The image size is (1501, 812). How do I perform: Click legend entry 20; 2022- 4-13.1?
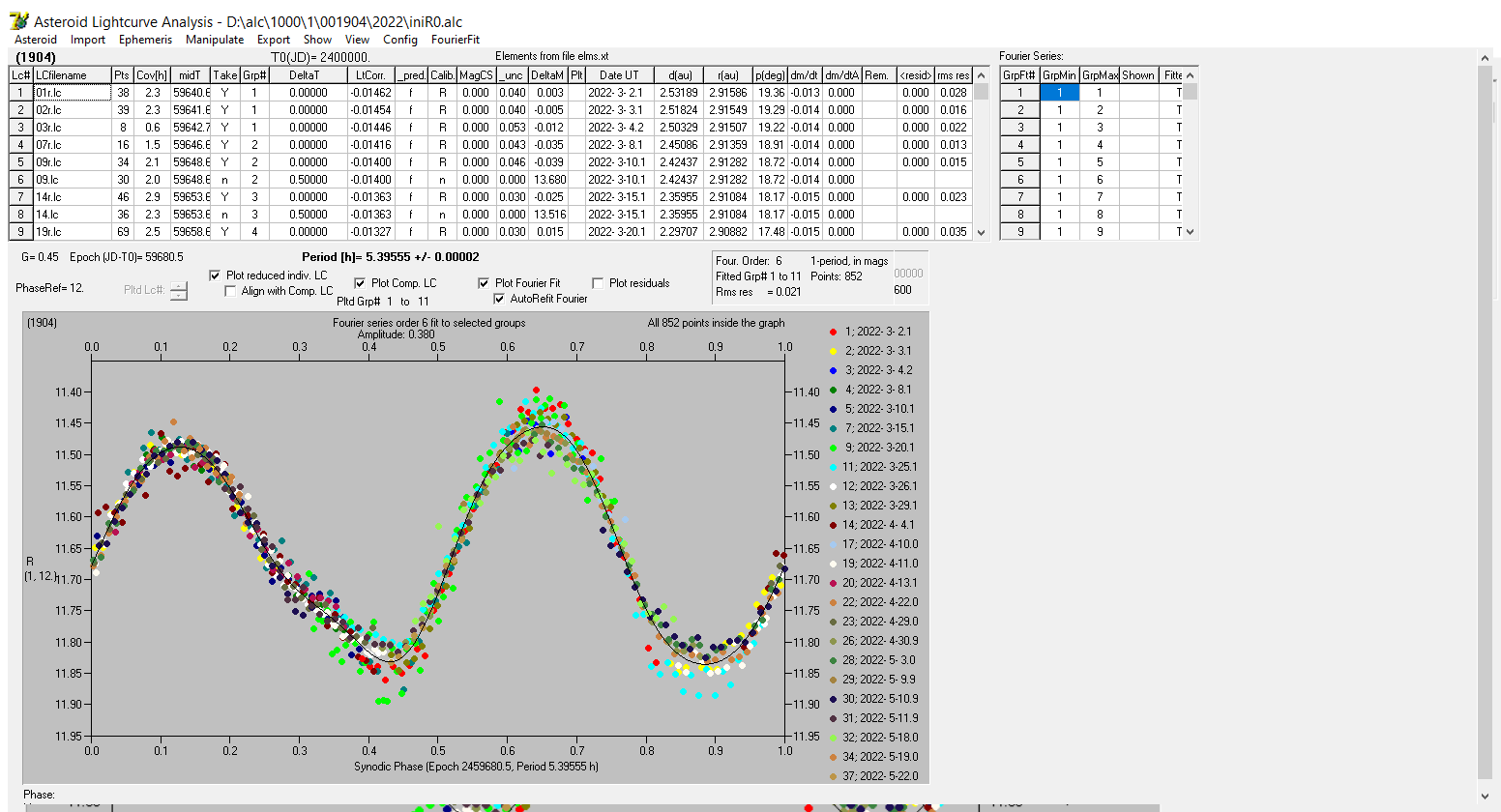coord(873,583)
